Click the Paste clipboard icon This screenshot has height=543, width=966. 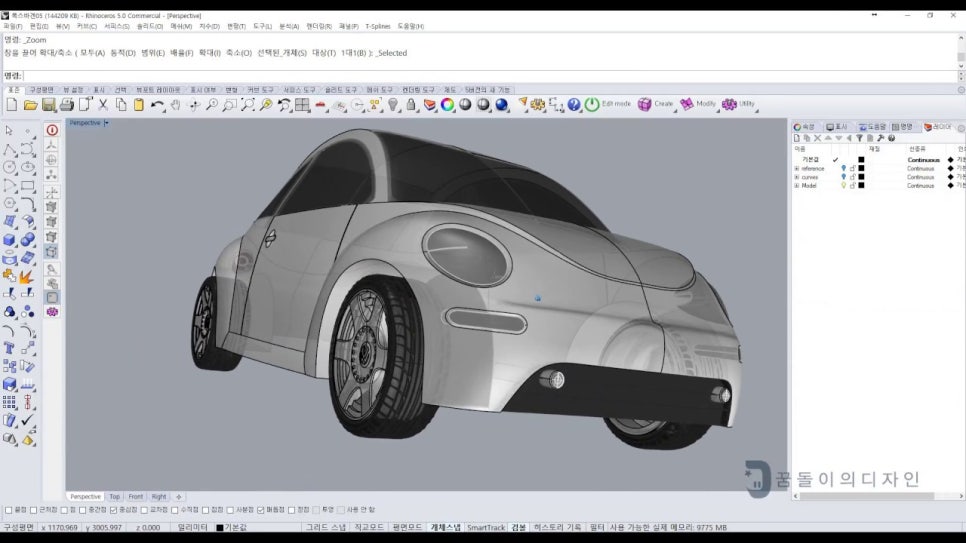pos(139,105)
